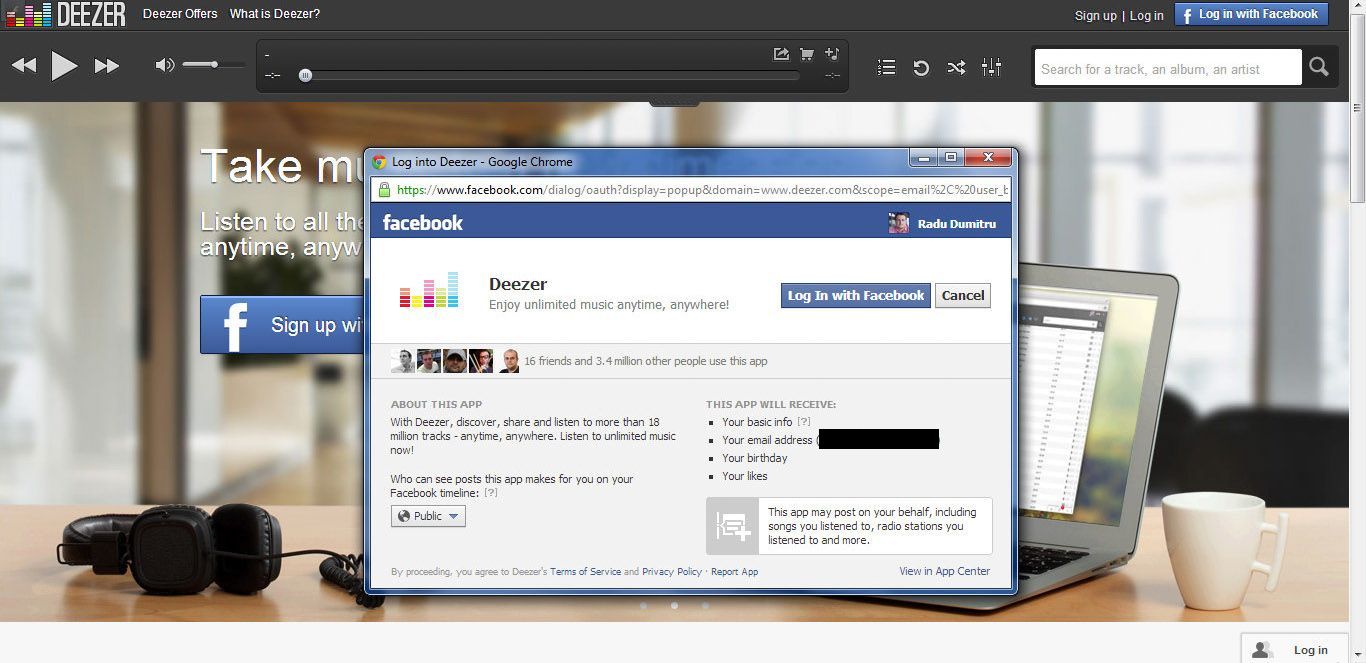1366x663 pixels.
Task: Click the last friend avatar thumbnail
Action: (x=509, y=361)
